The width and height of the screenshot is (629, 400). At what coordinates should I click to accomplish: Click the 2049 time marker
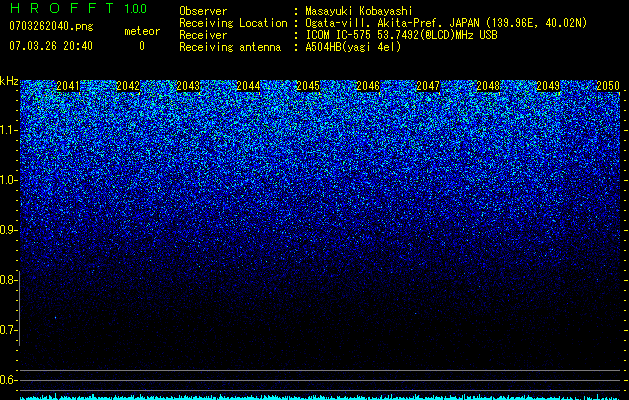[x=548, y=86]
